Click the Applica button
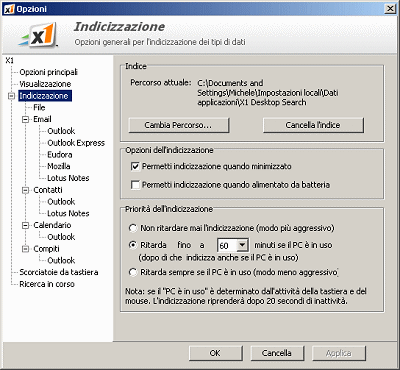The image size is (400, 370). [x=339, y=353]
